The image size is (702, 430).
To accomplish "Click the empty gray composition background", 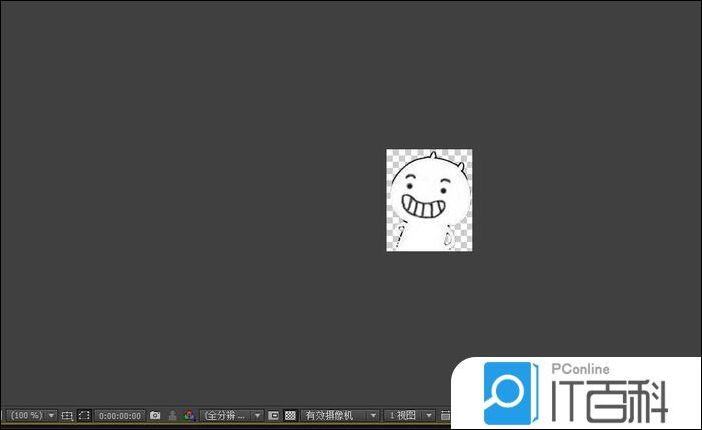I will [x=200, y=200].
